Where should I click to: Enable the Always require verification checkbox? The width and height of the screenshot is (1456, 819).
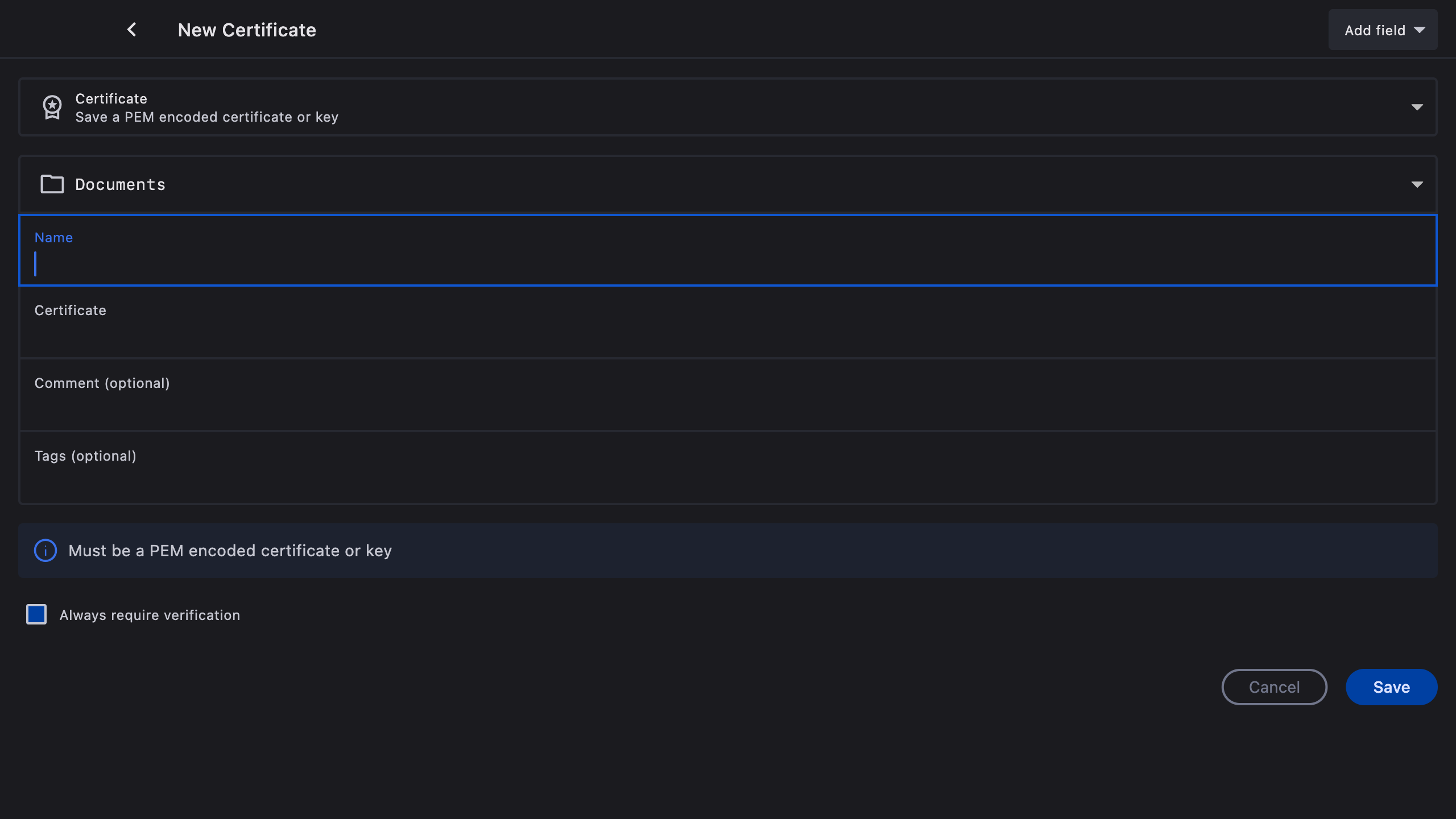click(36, 614)
